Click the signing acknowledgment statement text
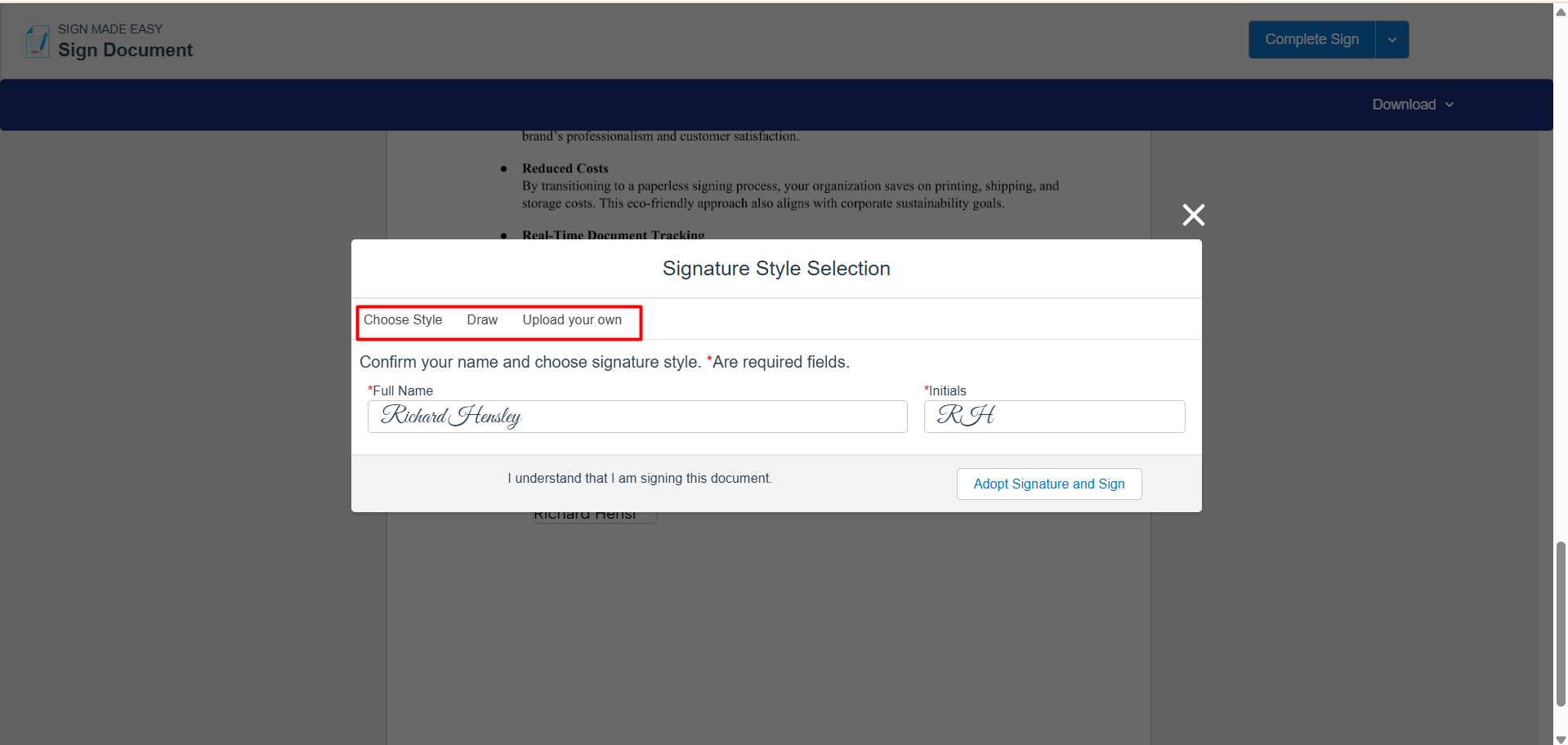The width and height of the screenshot is (1568, 745). tap(640, 479)
